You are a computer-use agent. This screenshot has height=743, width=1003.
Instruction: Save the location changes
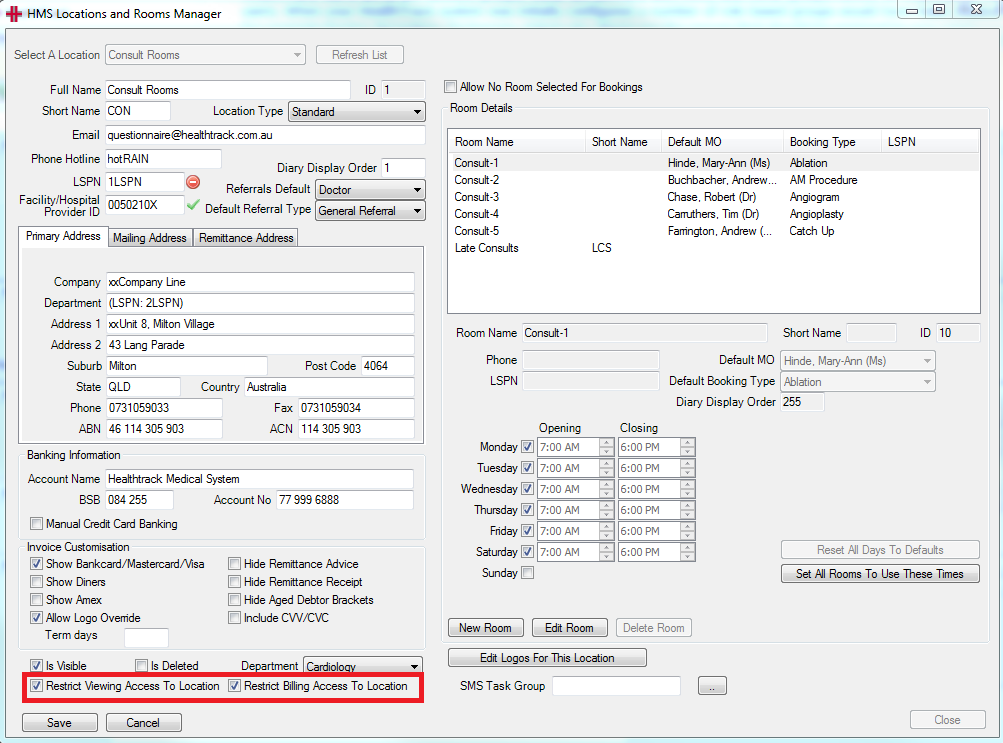click(x=59, y=723)
